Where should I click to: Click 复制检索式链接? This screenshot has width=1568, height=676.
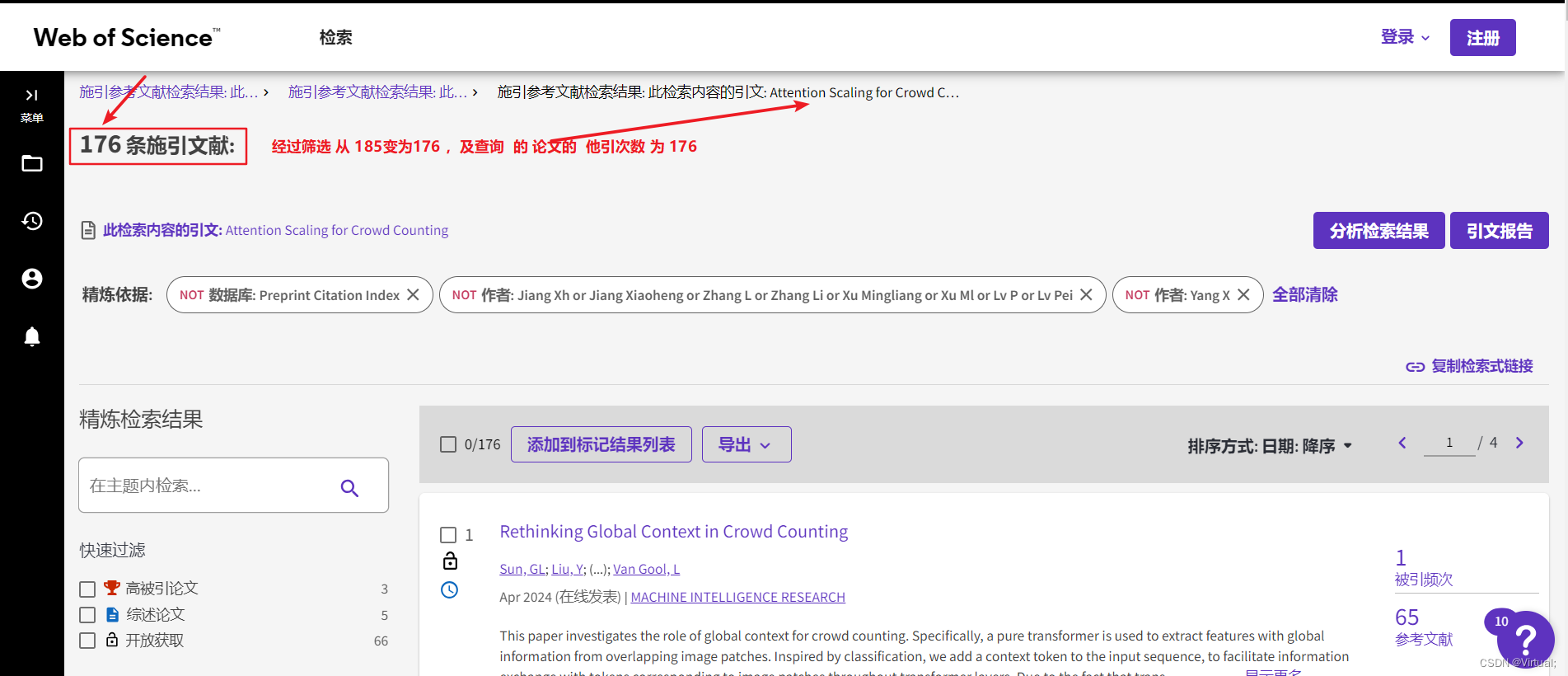coord(1481,366)
